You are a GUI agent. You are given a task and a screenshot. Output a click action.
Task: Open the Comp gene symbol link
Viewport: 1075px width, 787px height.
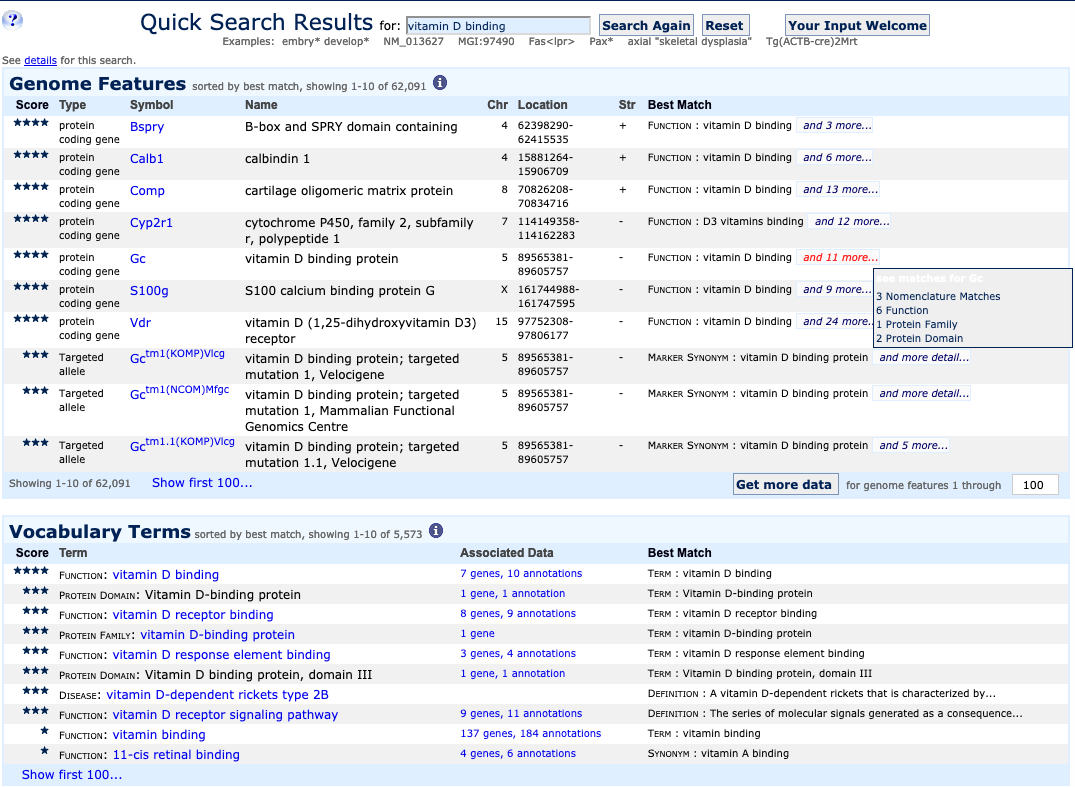tap(147, 191)
